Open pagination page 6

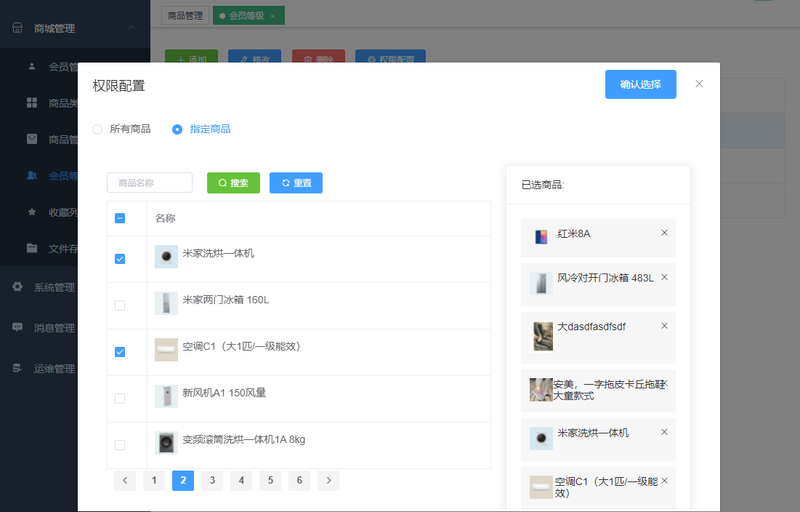(299, 480)
